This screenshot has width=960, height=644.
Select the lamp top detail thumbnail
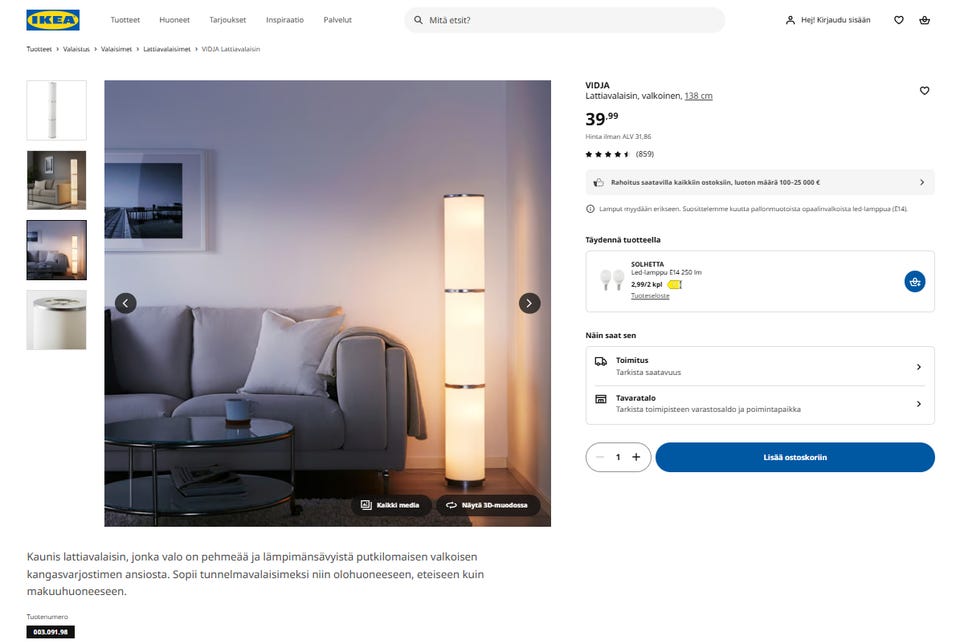click(x=56, y=320)
